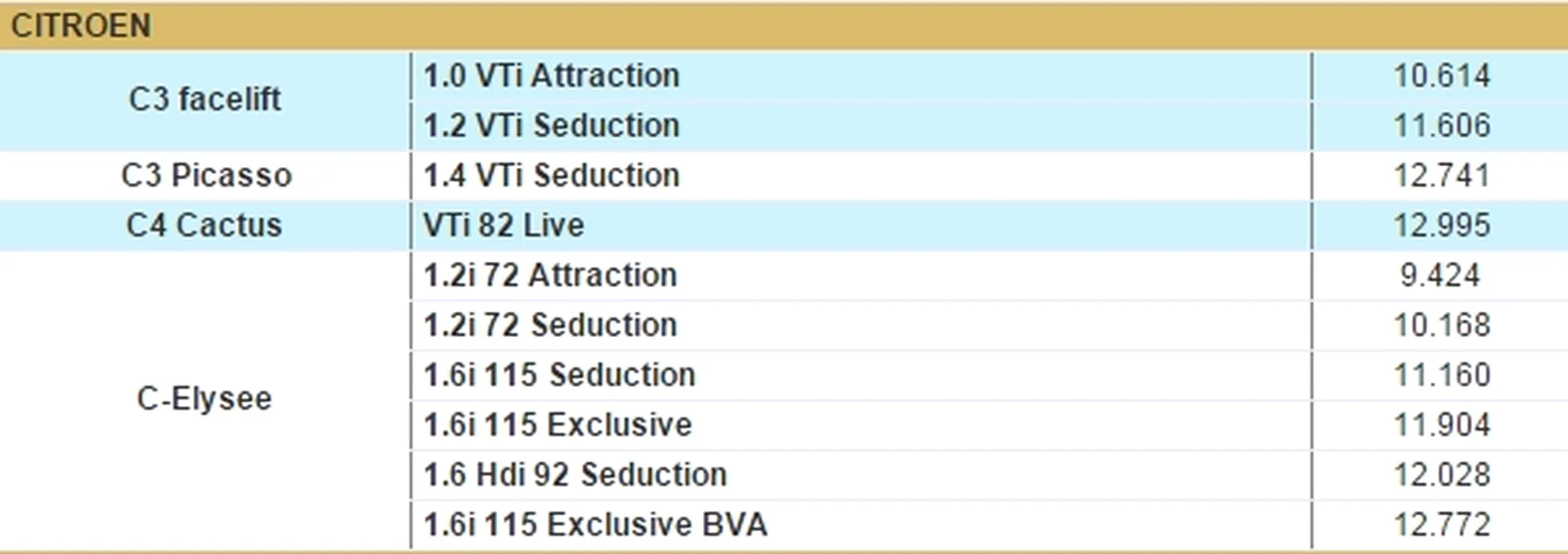Click the C-Elysee model name

tap(204, 398)
